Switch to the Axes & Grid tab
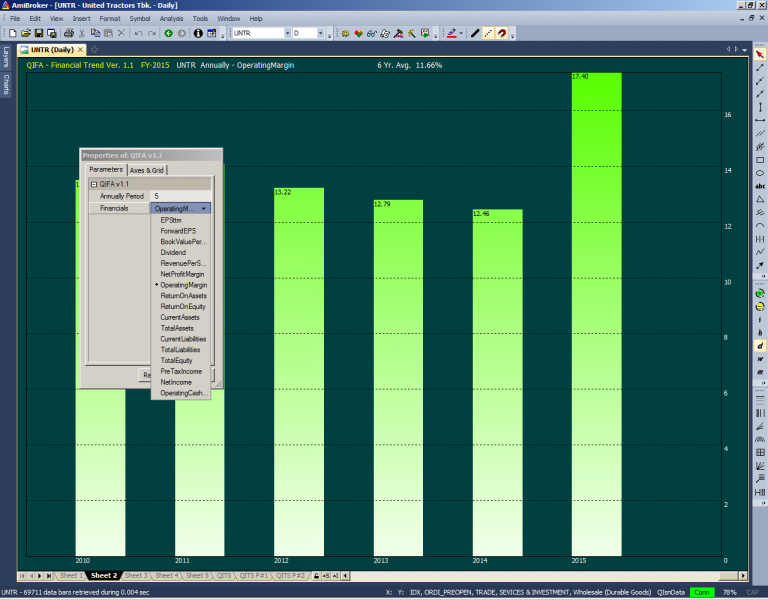This screenshot has width=768, height=600. coord(147,170)
